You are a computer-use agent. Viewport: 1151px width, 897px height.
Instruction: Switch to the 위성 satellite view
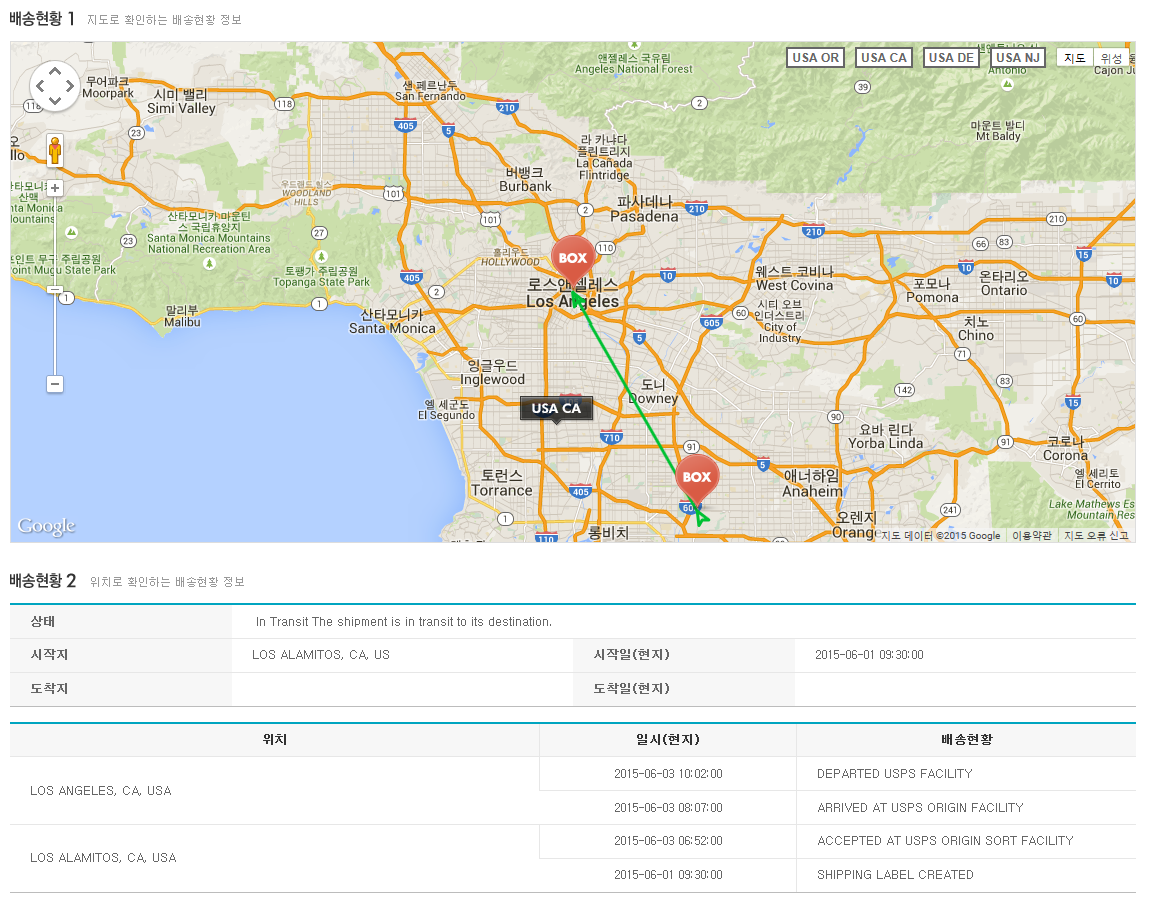(x=1111, y=58)
